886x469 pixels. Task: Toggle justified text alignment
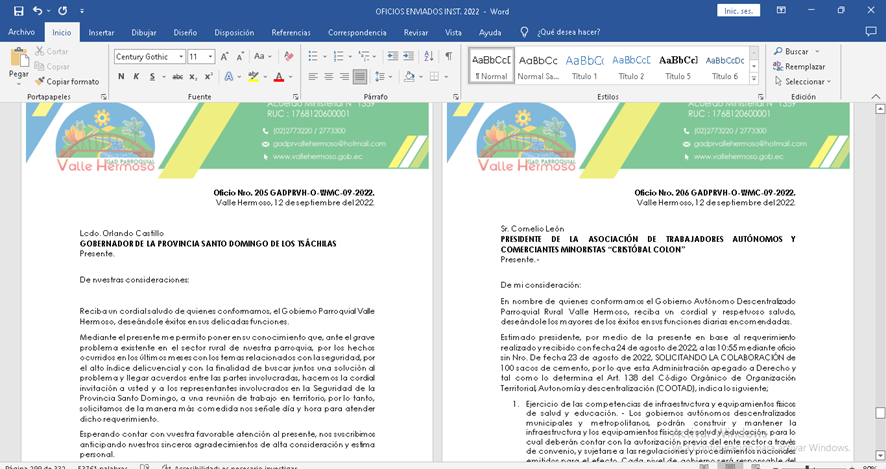[x=359, y=77]
